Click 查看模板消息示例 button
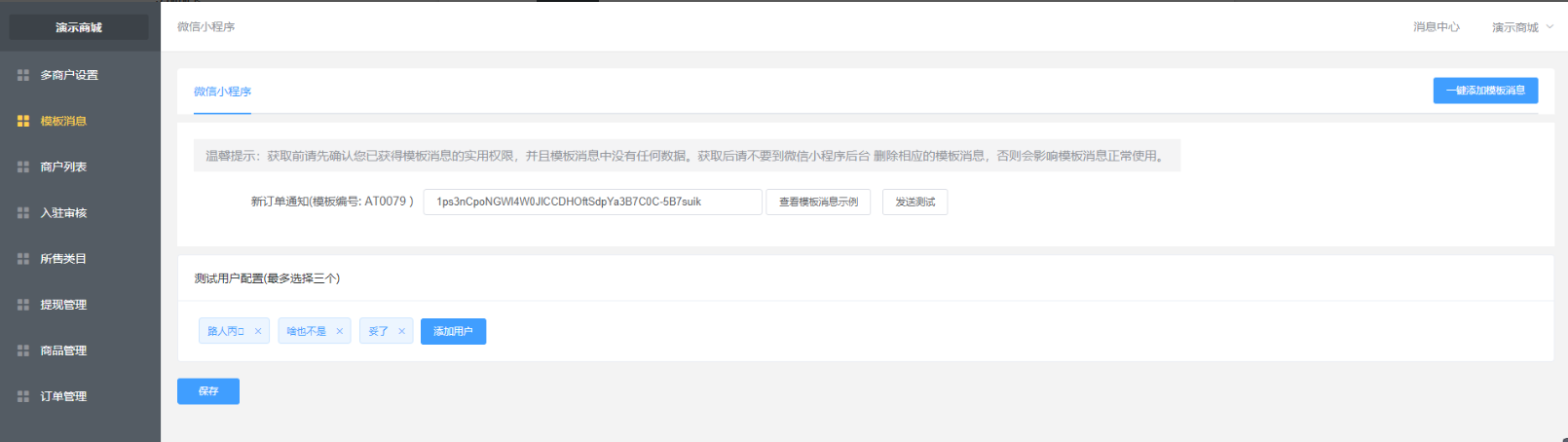This screenshot has width=1568, height=442. [x=818, y=202]
